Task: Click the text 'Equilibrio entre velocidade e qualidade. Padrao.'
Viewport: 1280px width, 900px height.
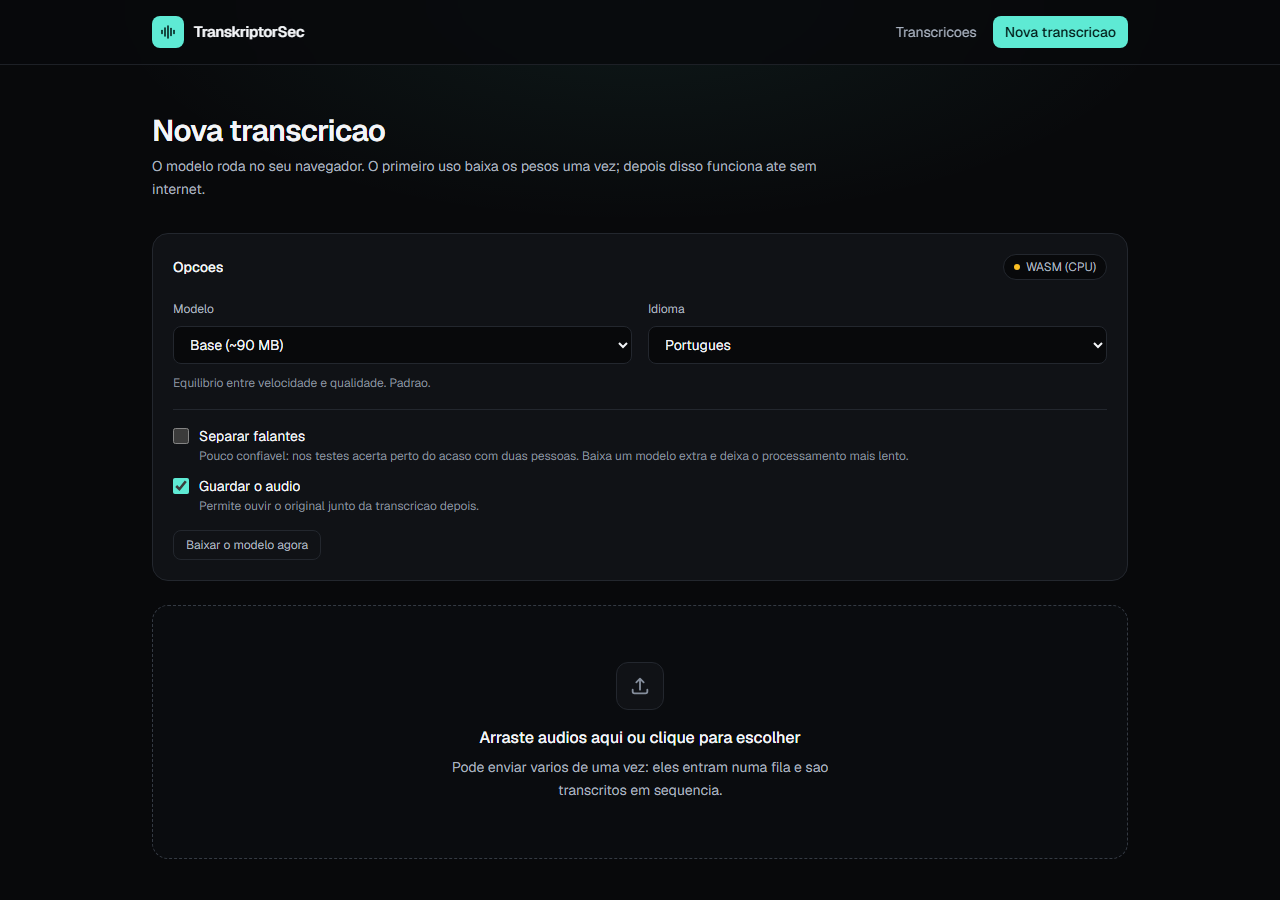Action: pyautogui.click(x=302, y=383)
